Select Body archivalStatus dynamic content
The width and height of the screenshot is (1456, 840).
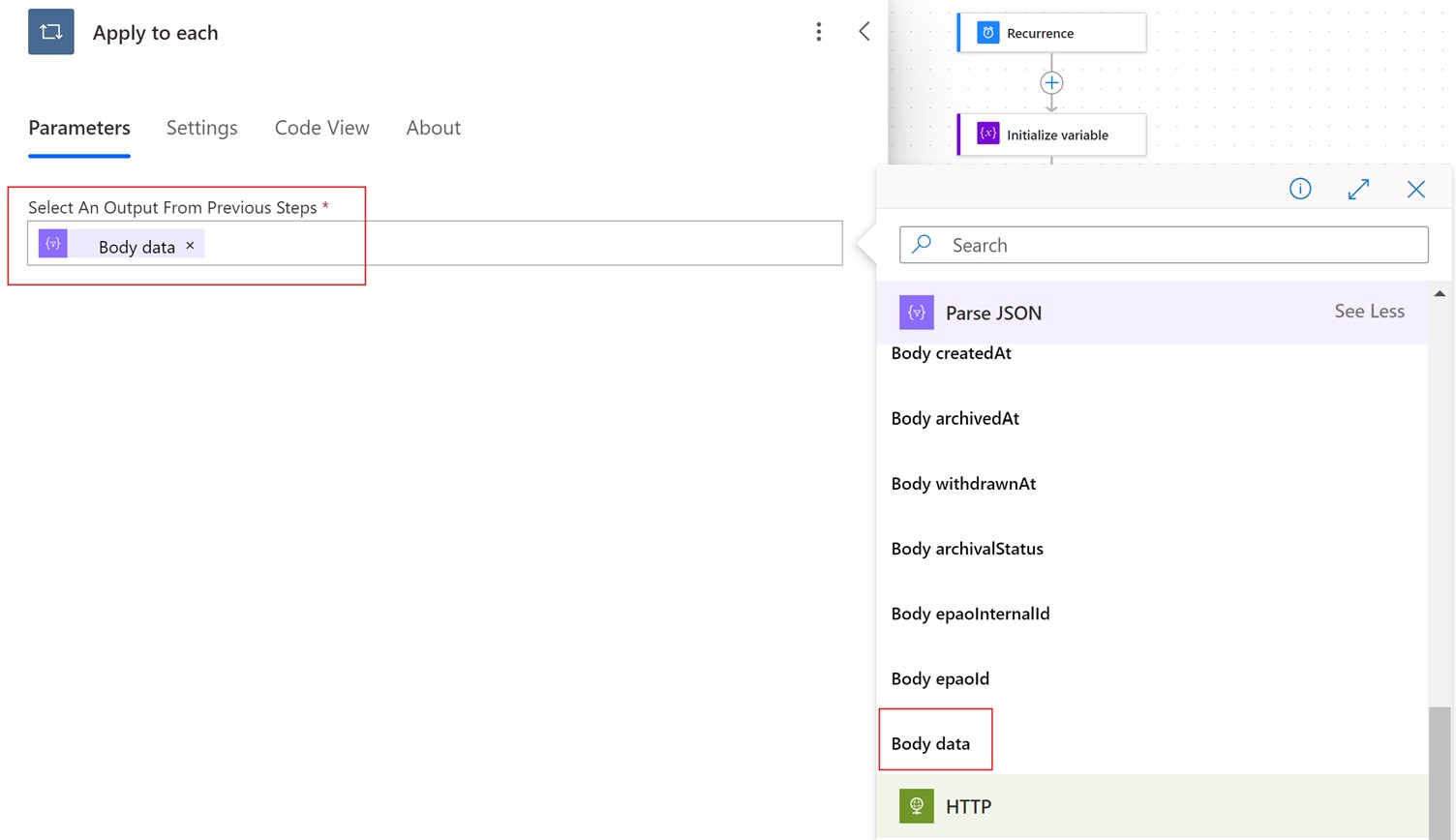click(x=967, y=549)
